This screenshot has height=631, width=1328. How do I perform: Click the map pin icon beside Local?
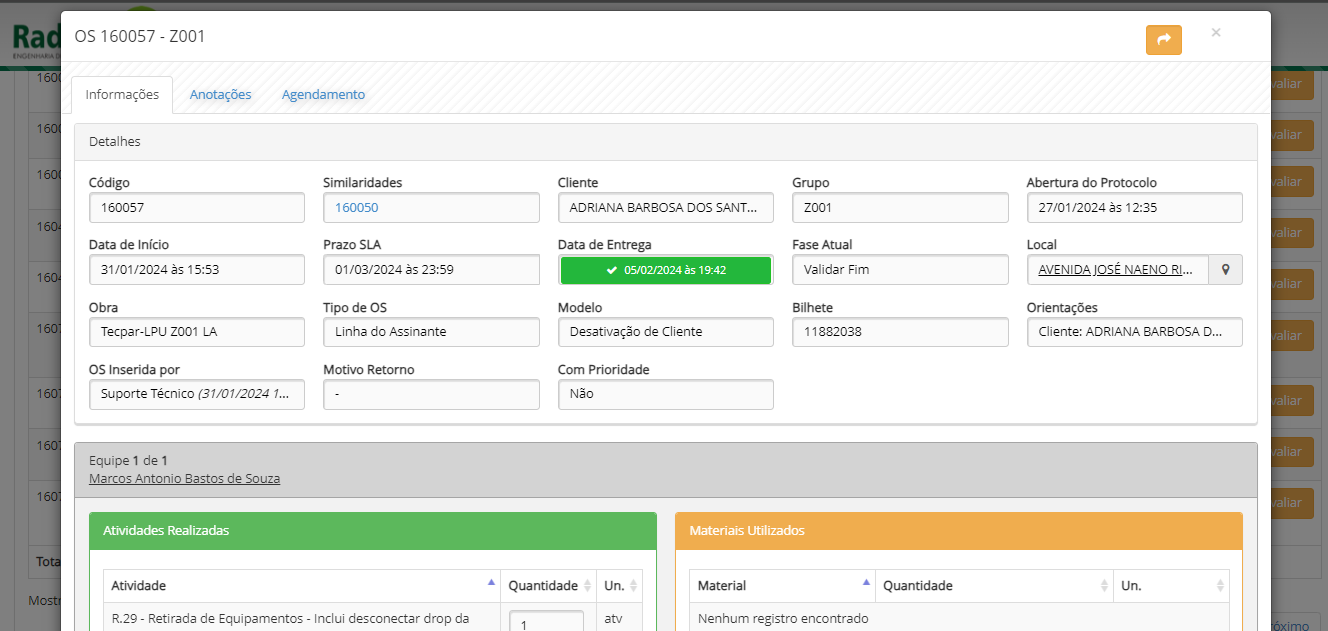[1225, 270]
